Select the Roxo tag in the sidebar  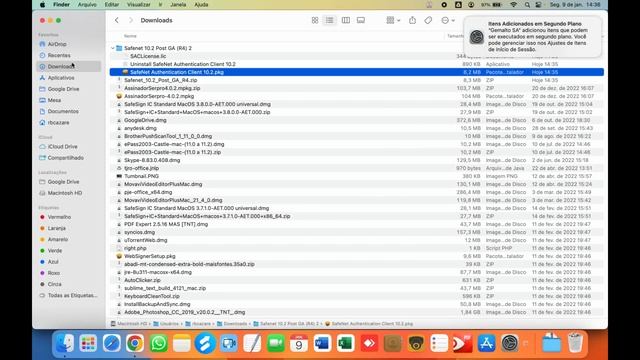[x=53, y=273]
